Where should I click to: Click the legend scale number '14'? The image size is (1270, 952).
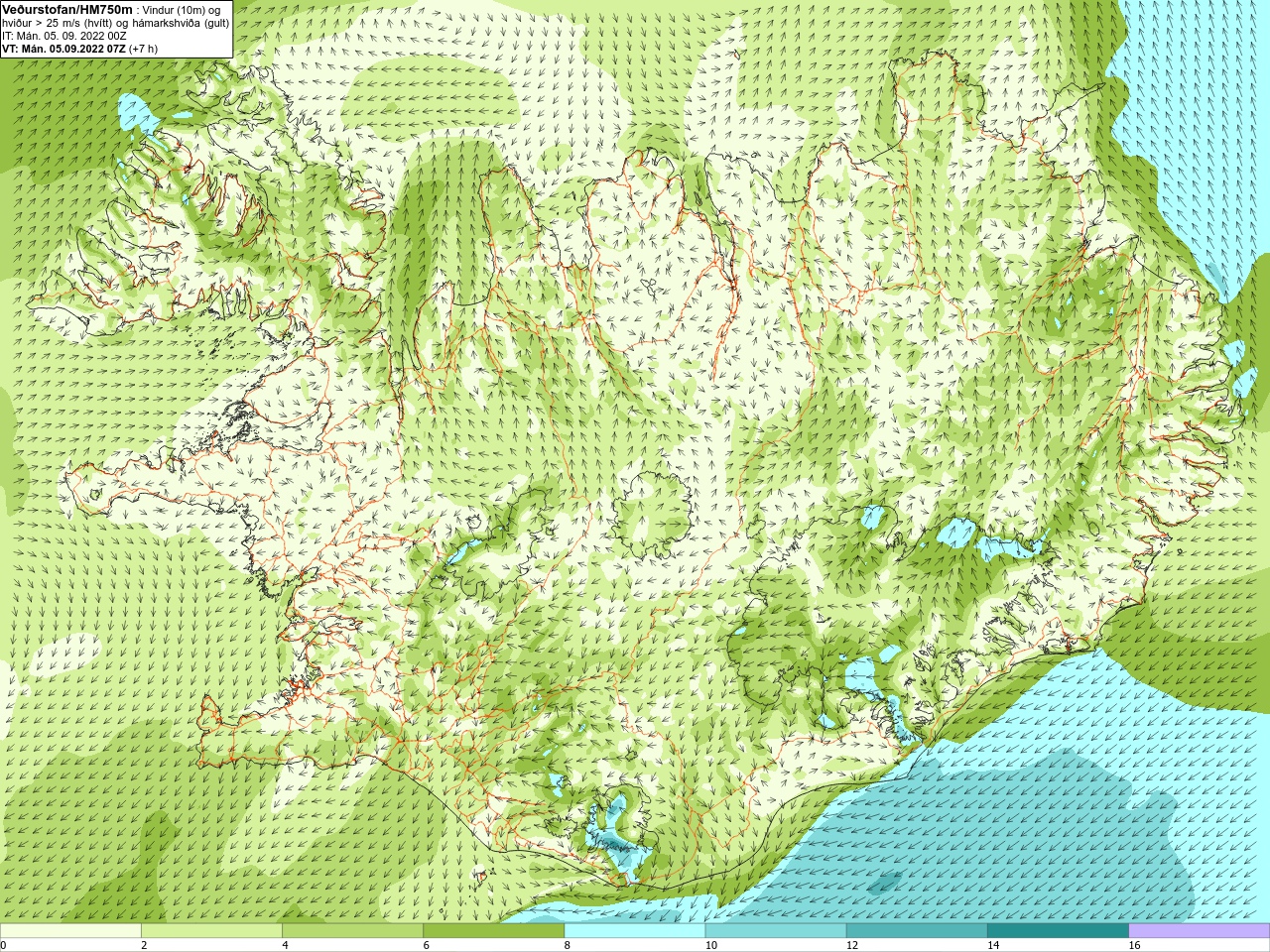tap(993, 945)
